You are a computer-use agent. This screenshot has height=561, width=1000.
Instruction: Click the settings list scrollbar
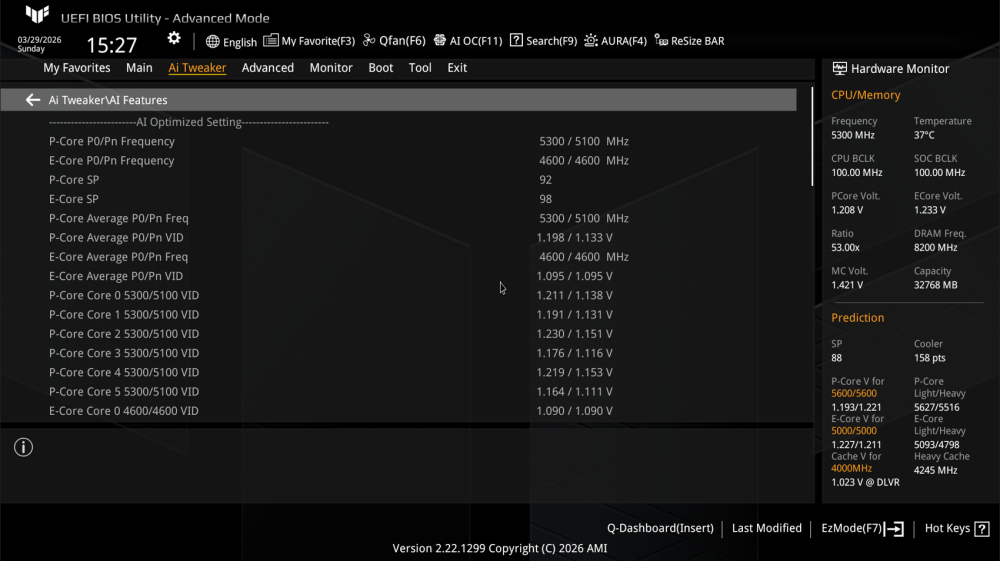812,136
